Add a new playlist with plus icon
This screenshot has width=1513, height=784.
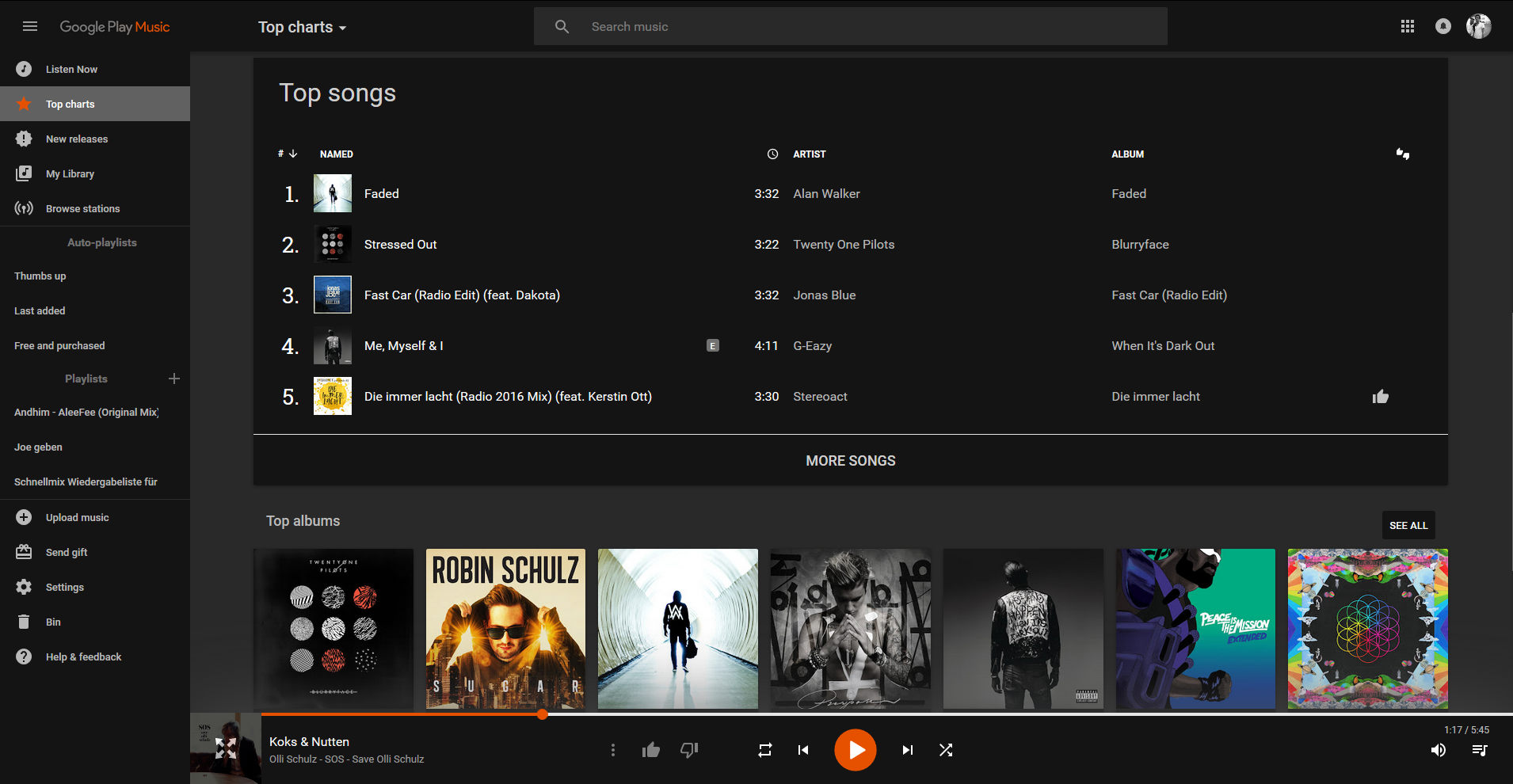point(174,379)
